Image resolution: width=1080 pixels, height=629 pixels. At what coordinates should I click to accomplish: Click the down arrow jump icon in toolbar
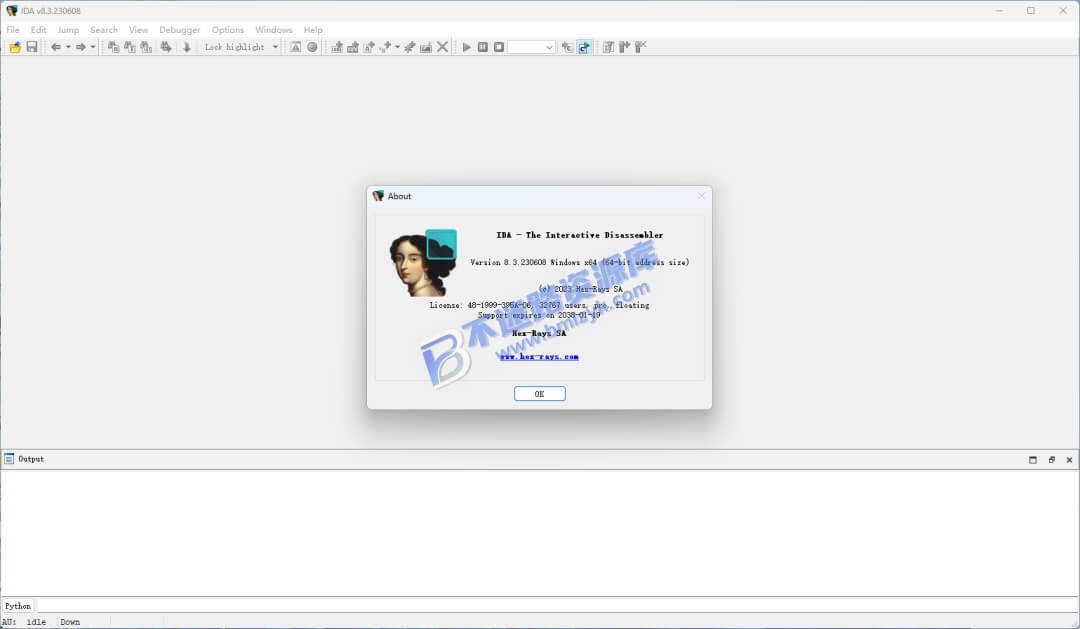click(x=187, y=47)
